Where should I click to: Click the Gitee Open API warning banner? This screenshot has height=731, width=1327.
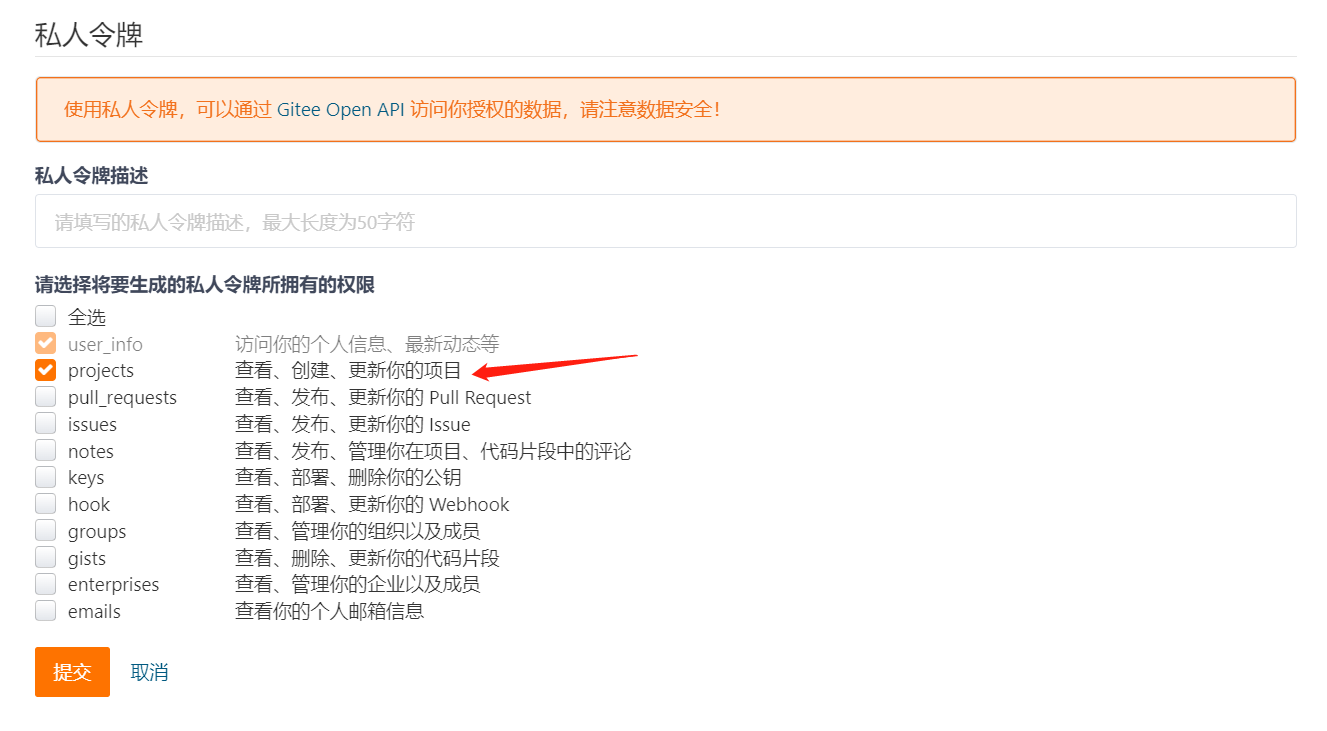pyautogui.click(x=666, y=109)
